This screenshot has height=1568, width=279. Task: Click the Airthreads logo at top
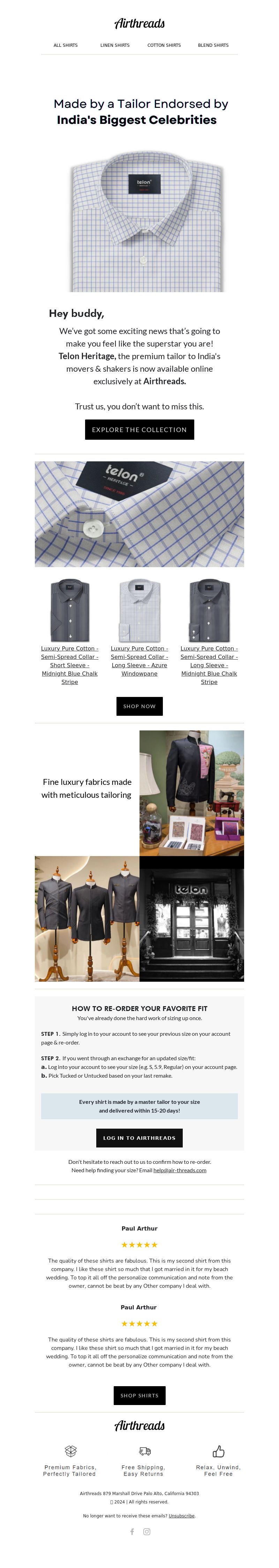(139, 23)
